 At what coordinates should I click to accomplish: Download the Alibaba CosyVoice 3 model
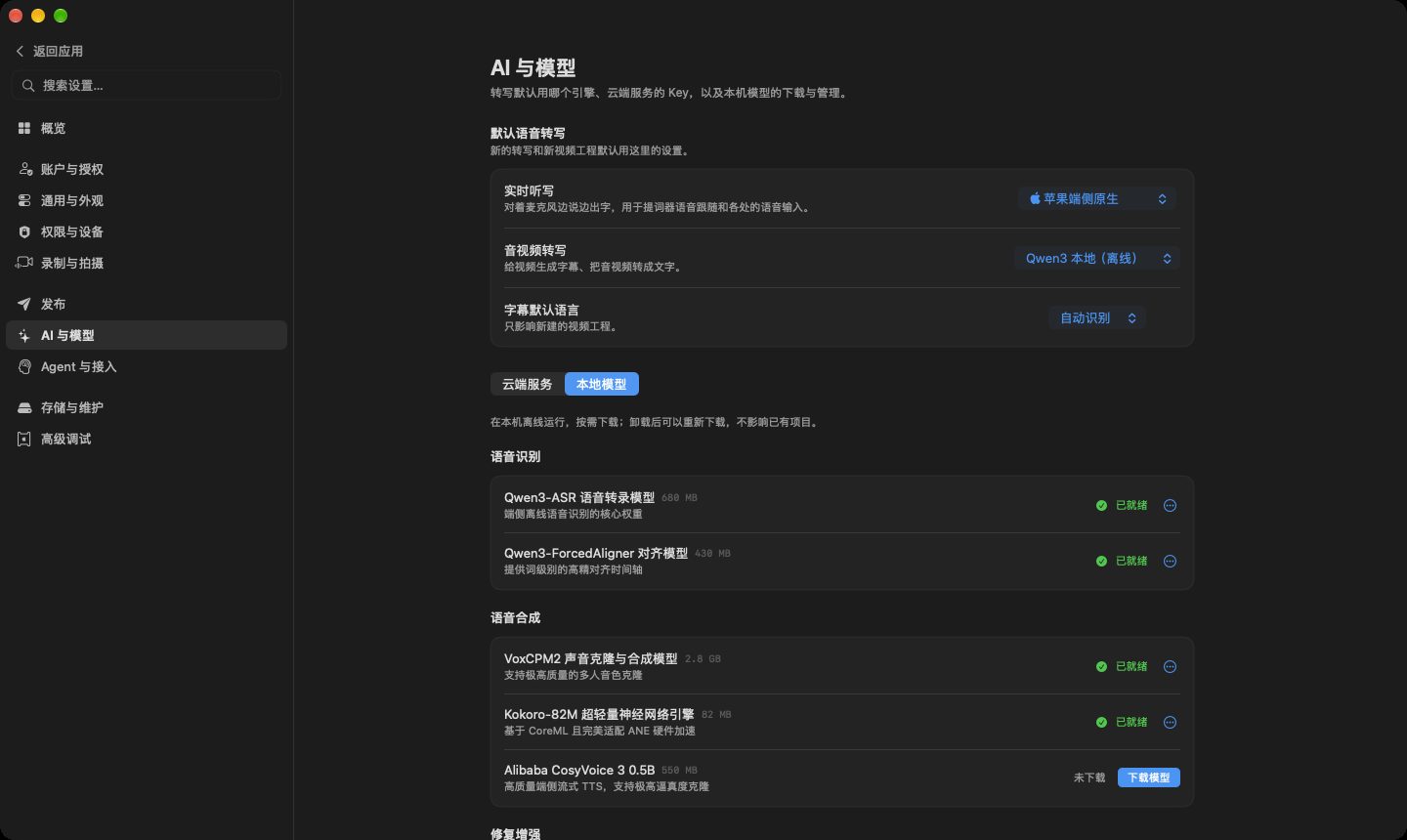point(1149,777)
